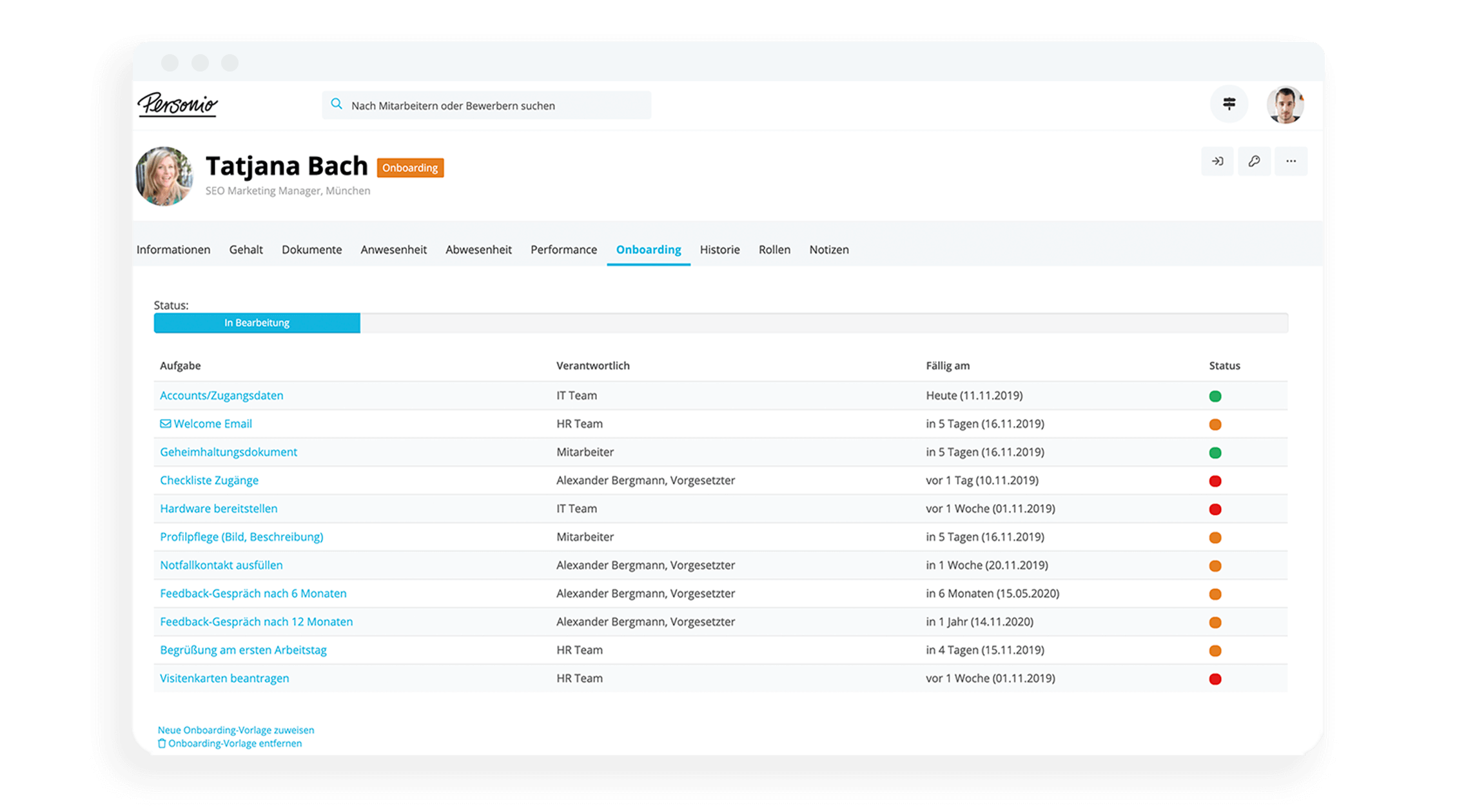The width and height of the screenshot is (1457, 812).
Task: Click the filter/sort icon in top right
Action: [x=1228, y=104]
